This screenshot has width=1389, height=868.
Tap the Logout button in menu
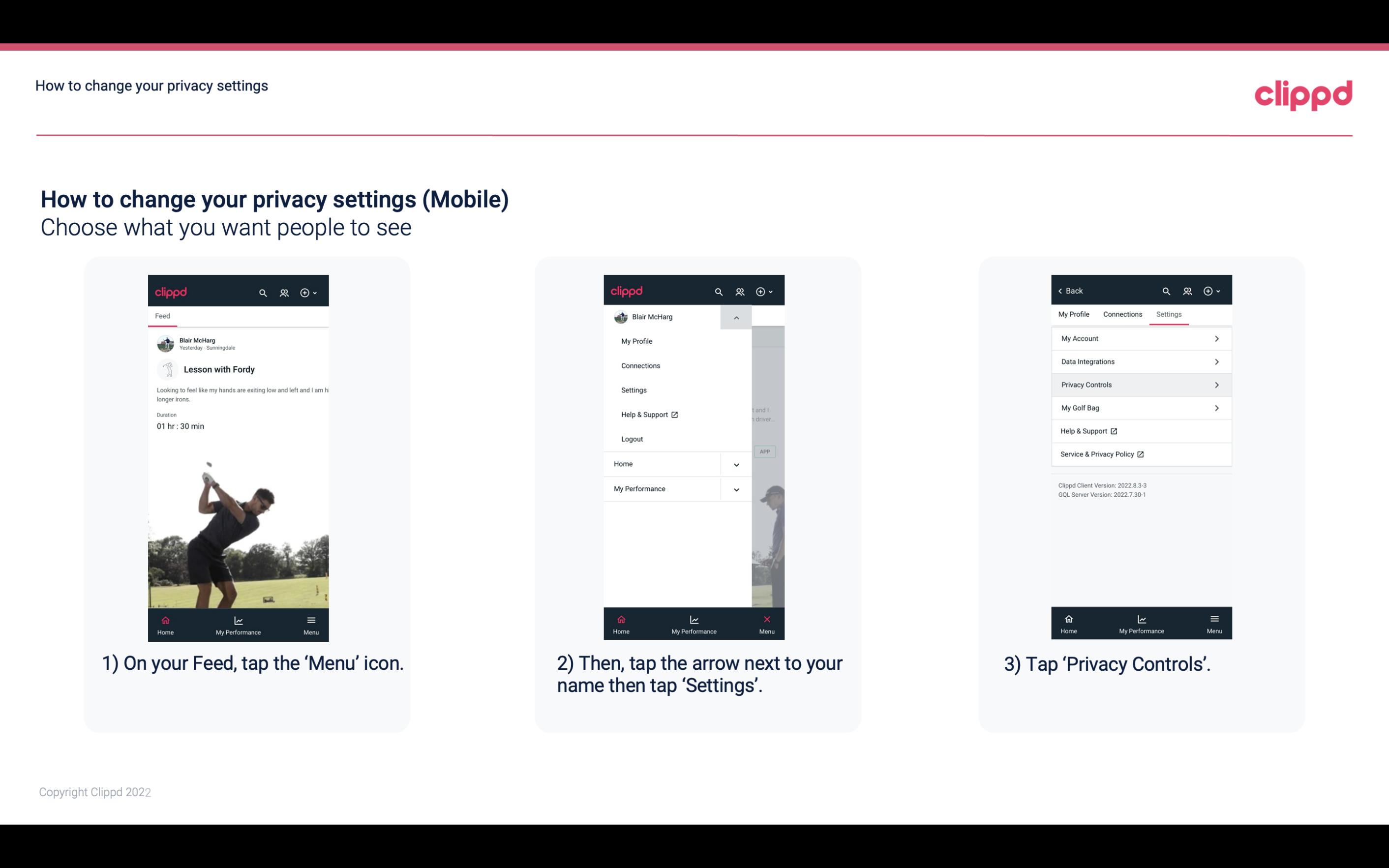(x=632, y=438)
